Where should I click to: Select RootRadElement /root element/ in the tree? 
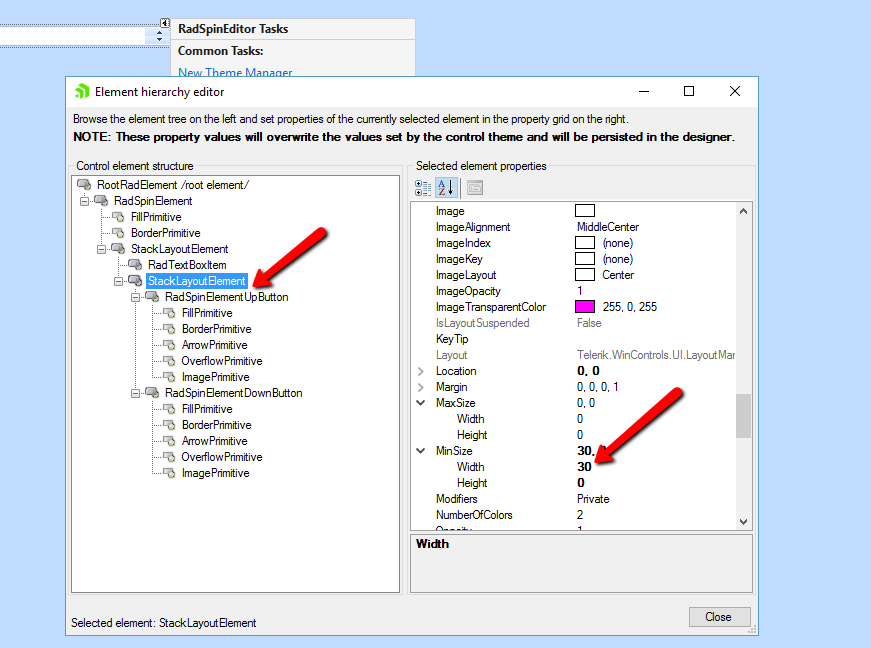(173, 184)
